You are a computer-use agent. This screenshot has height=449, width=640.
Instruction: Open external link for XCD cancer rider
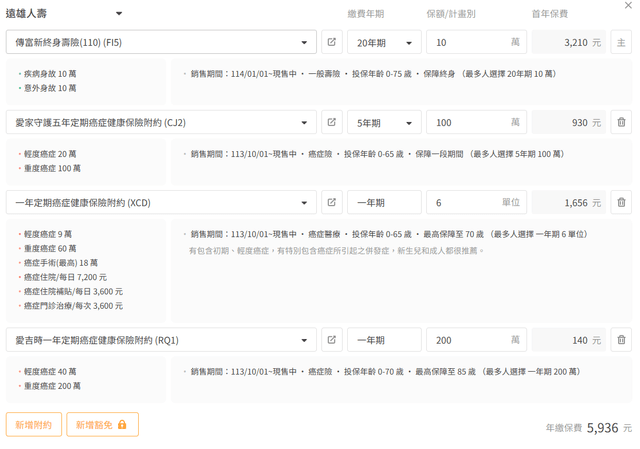(332, 202)
